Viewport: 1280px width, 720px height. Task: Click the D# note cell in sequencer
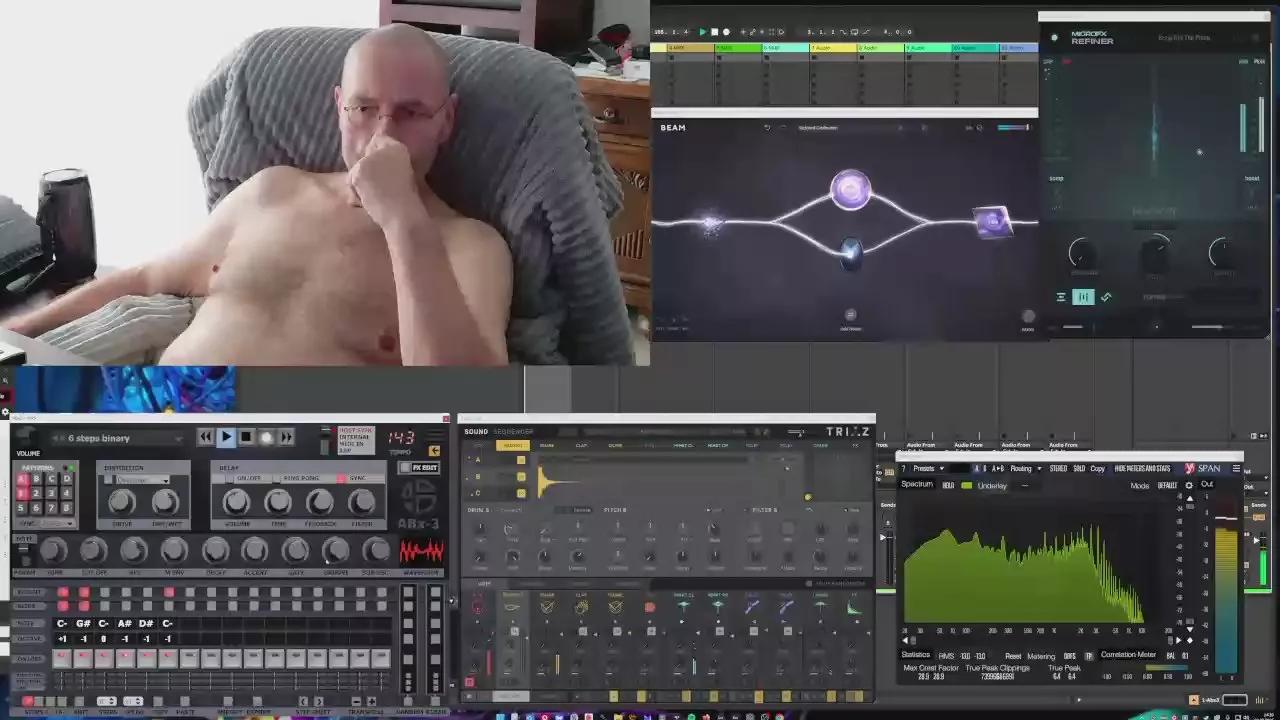[x=146, y=624]
